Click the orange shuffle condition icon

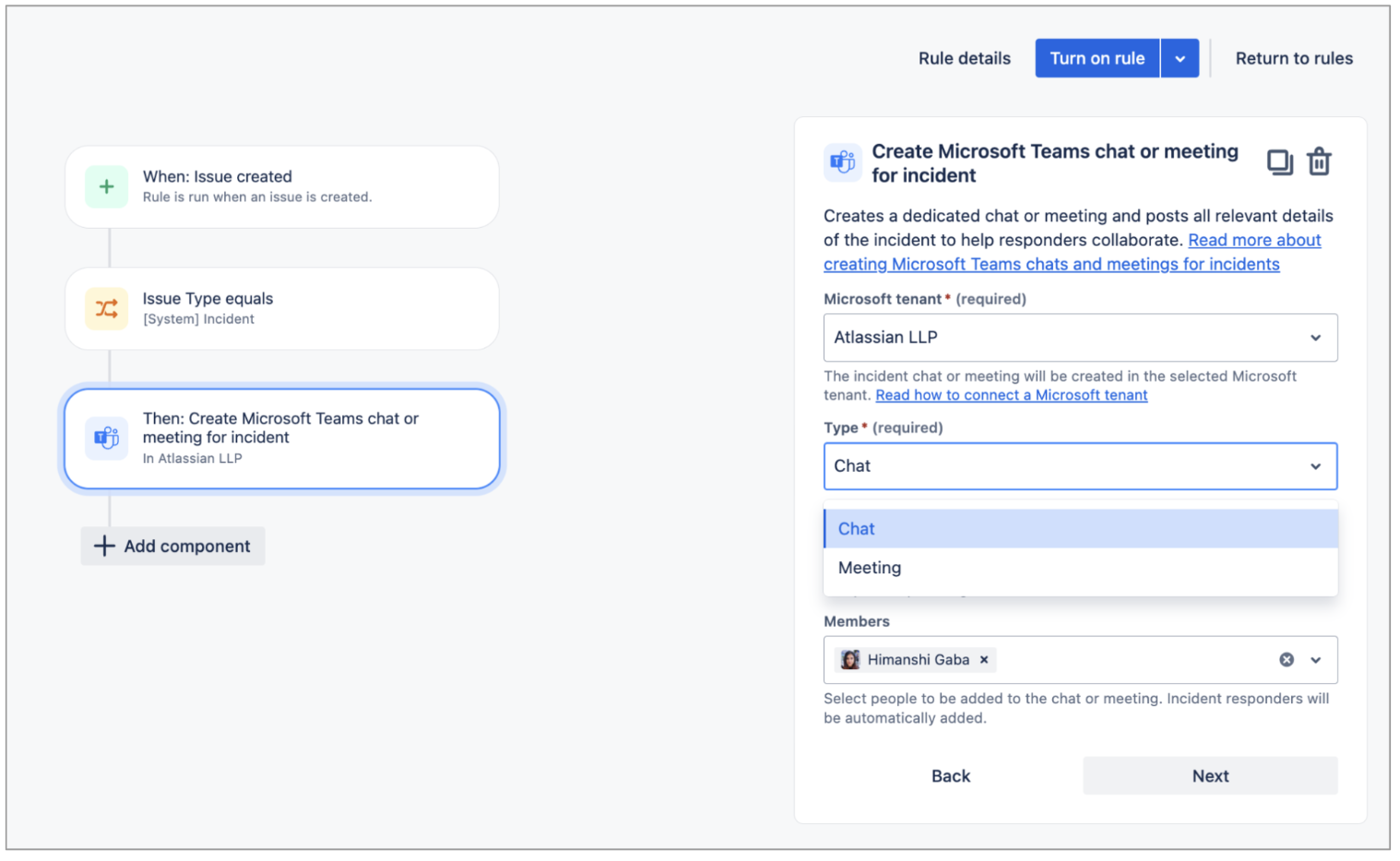tap(106, 309)
